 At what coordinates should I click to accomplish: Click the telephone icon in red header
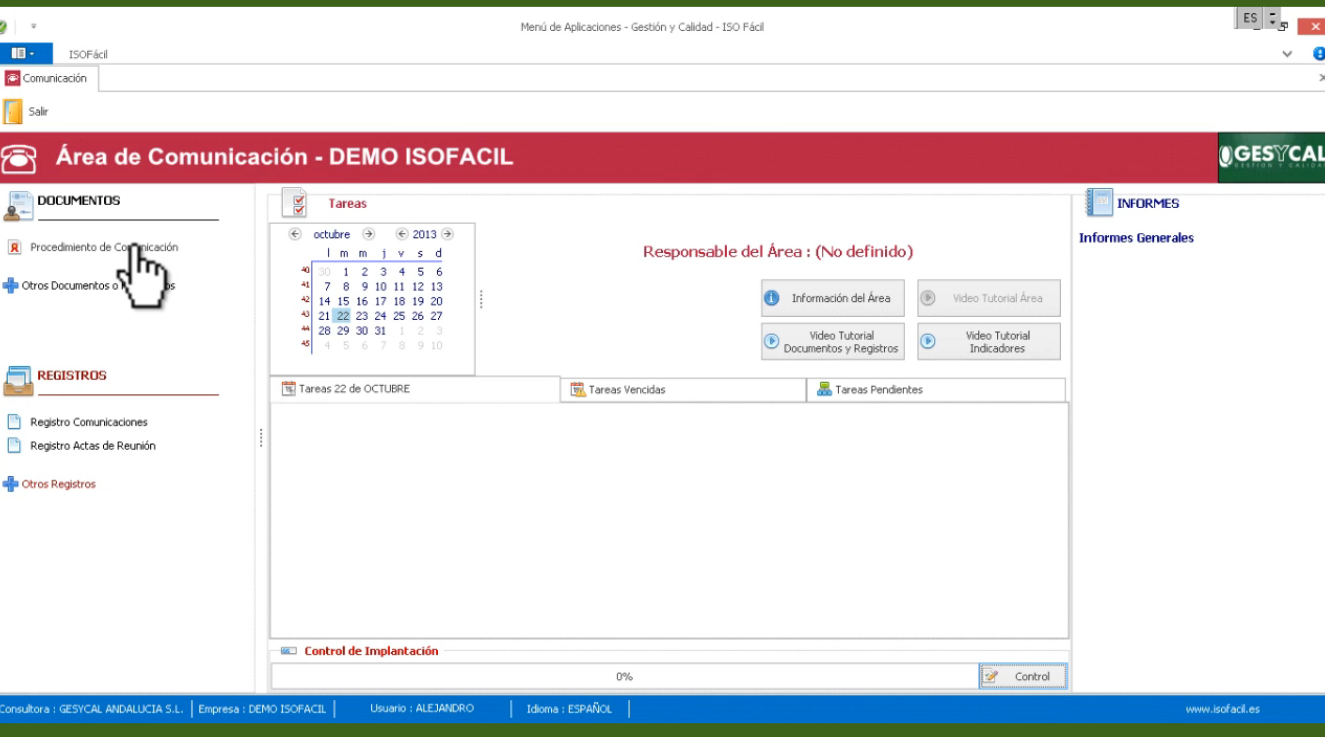pyautogui.click(x=18, y=158)
